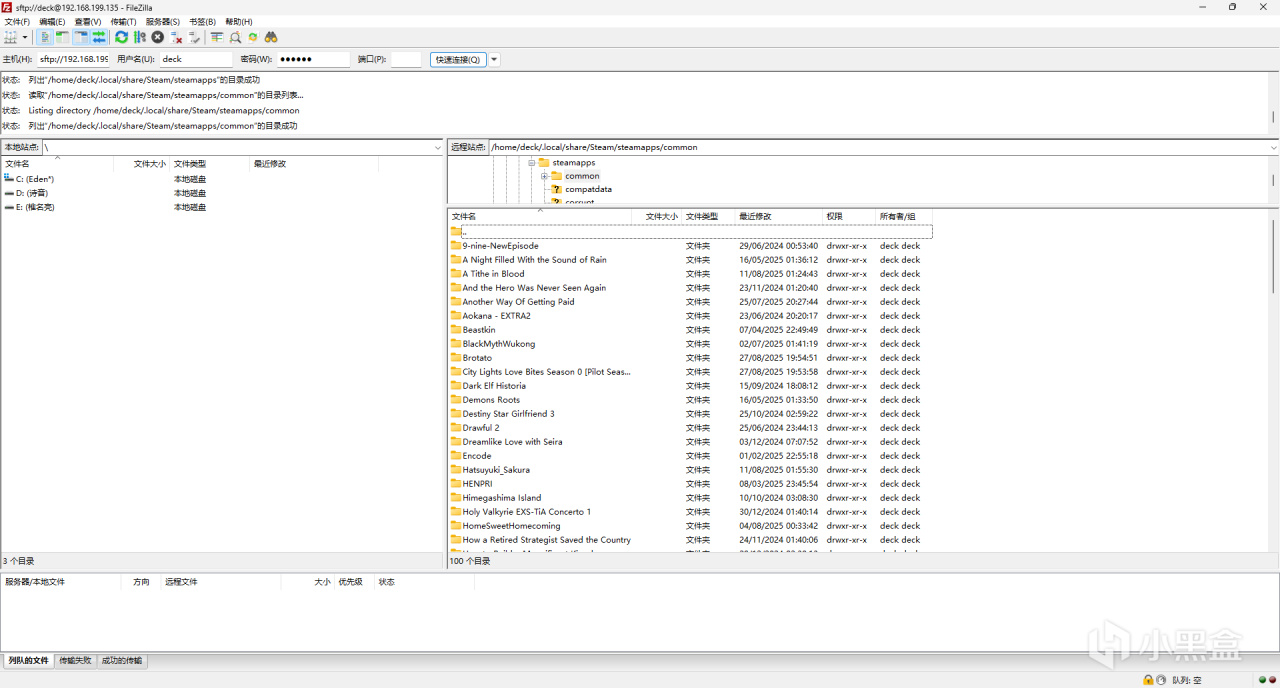Viewport: 1280px width, 688px height.
Task: Open the Site Manager dropdown arrow
Action: (25, 37)
